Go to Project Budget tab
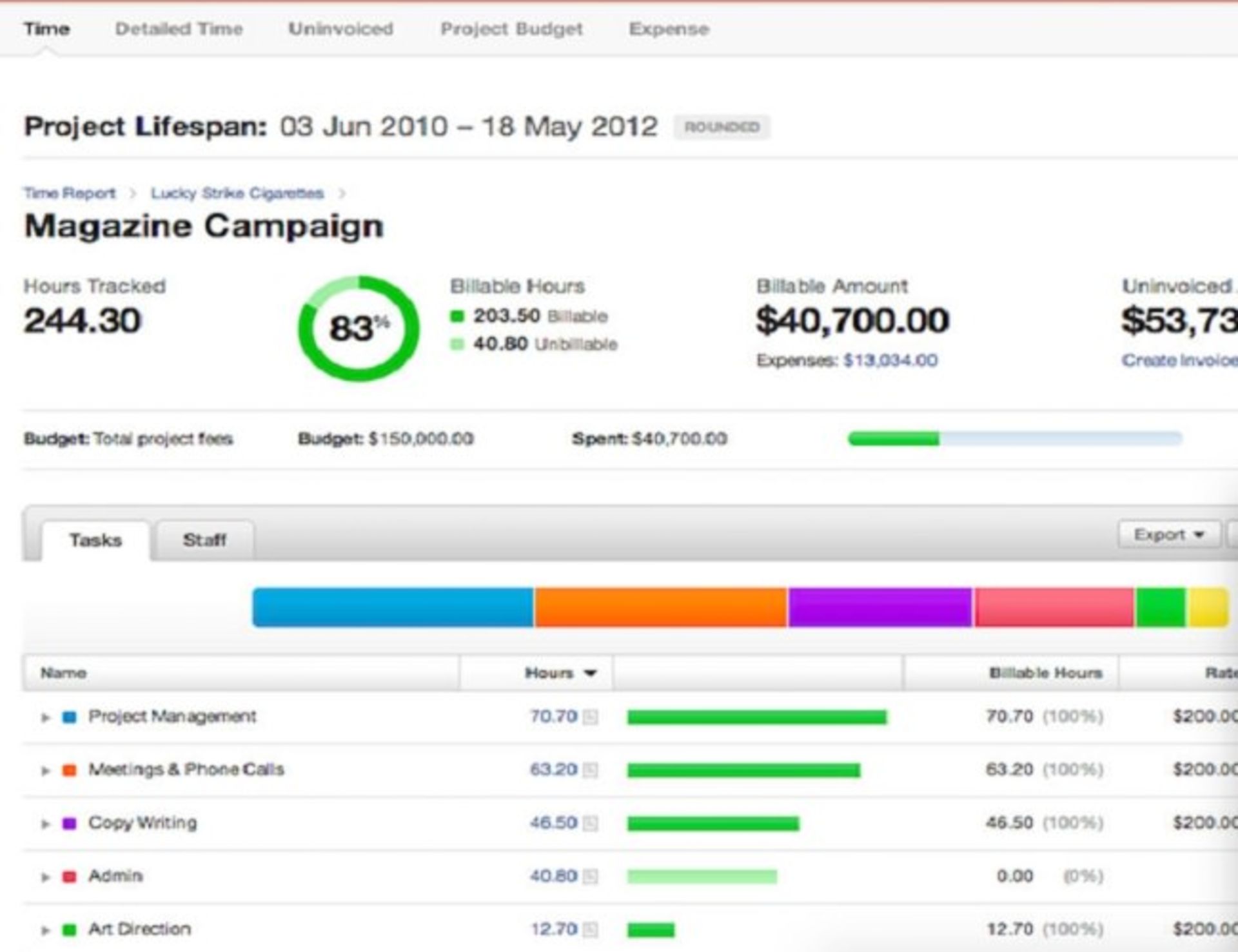The image size is (1238, 952). pos(511,29)
